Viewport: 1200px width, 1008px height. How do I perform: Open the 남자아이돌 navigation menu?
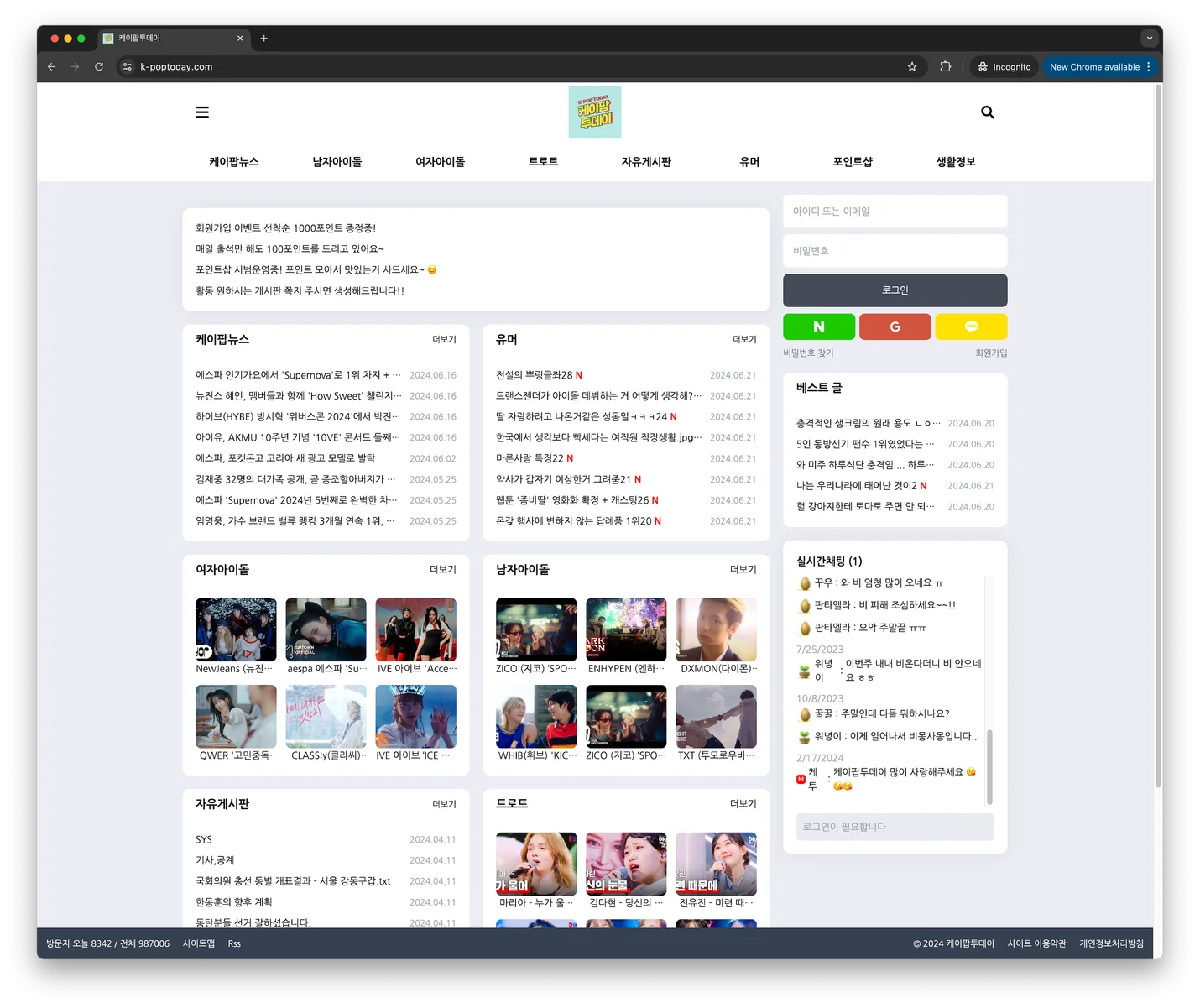[x=337, y=161]
